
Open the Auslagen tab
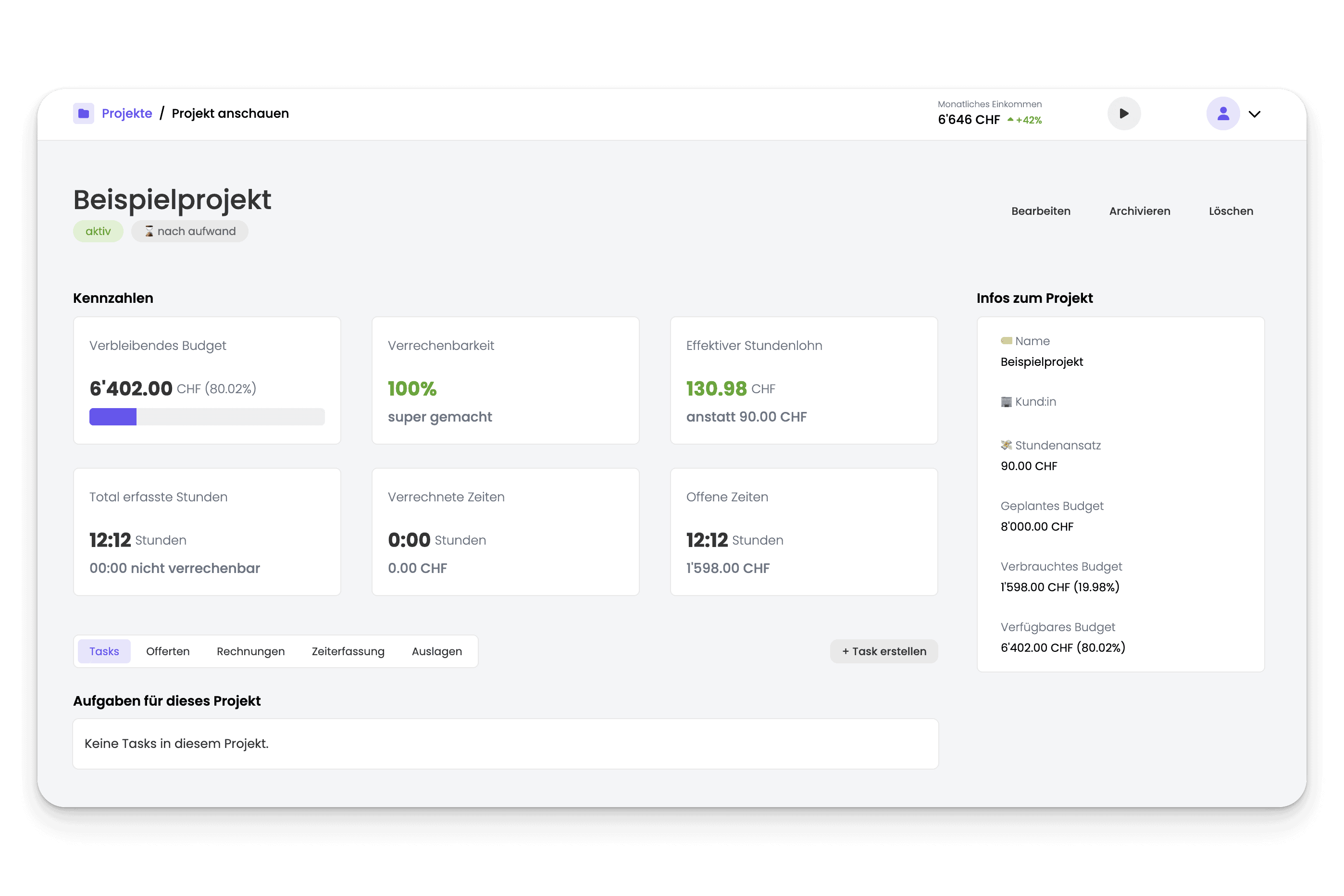coord(436,651)
